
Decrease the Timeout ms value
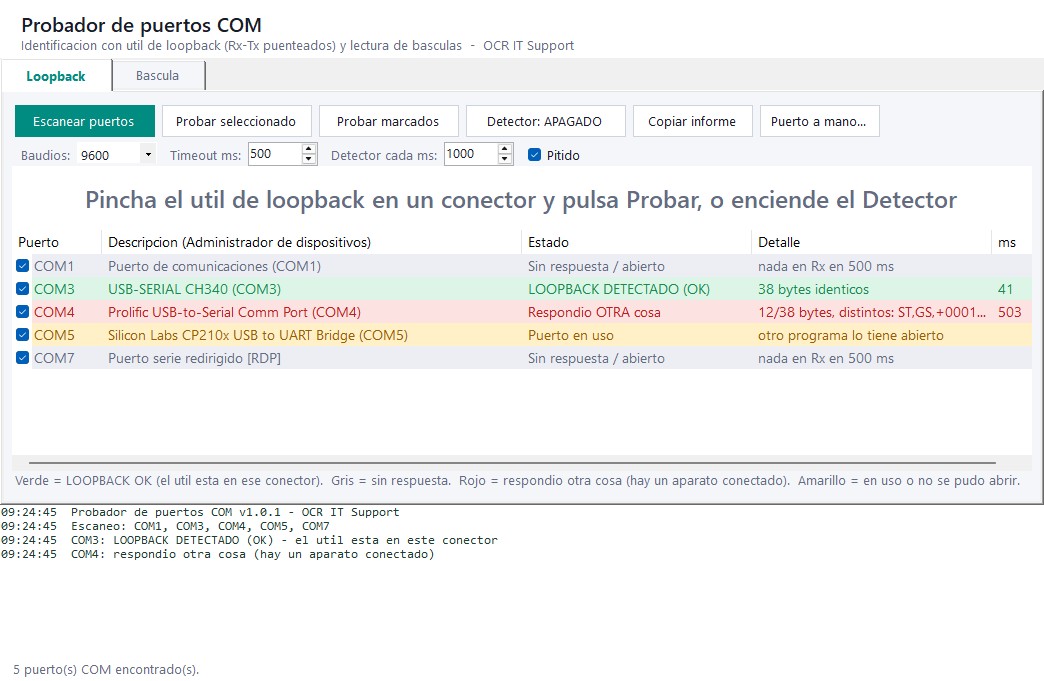[308, 159]
